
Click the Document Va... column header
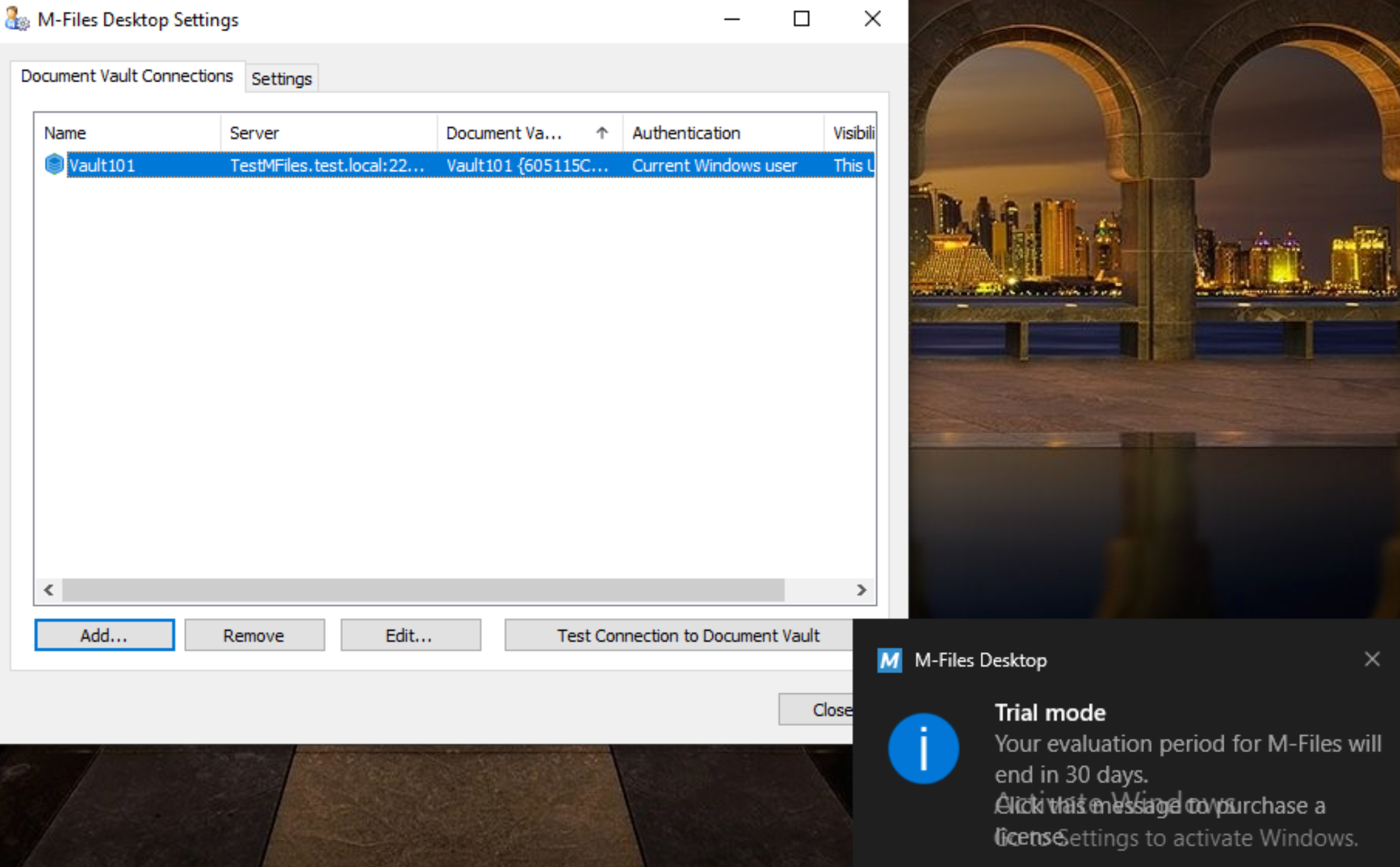click(x=530, y=133)
